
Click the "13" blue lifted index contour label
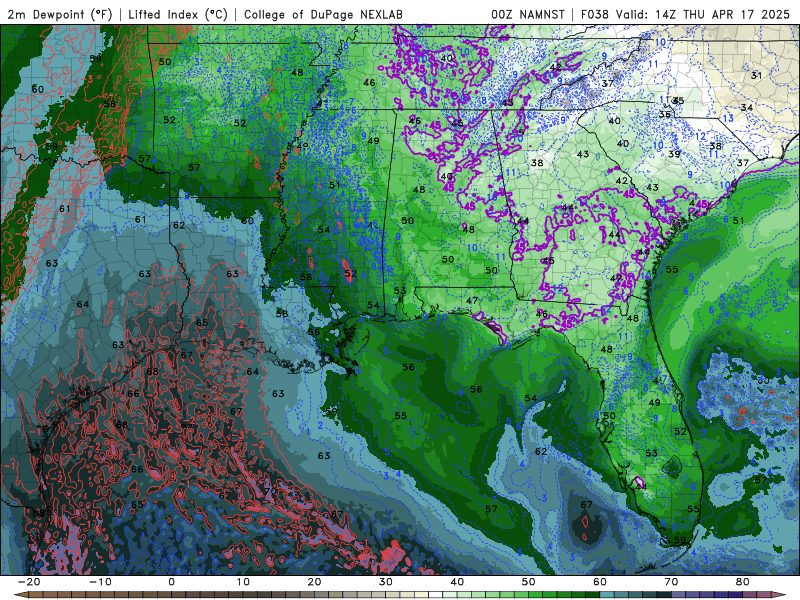point(728,118)
